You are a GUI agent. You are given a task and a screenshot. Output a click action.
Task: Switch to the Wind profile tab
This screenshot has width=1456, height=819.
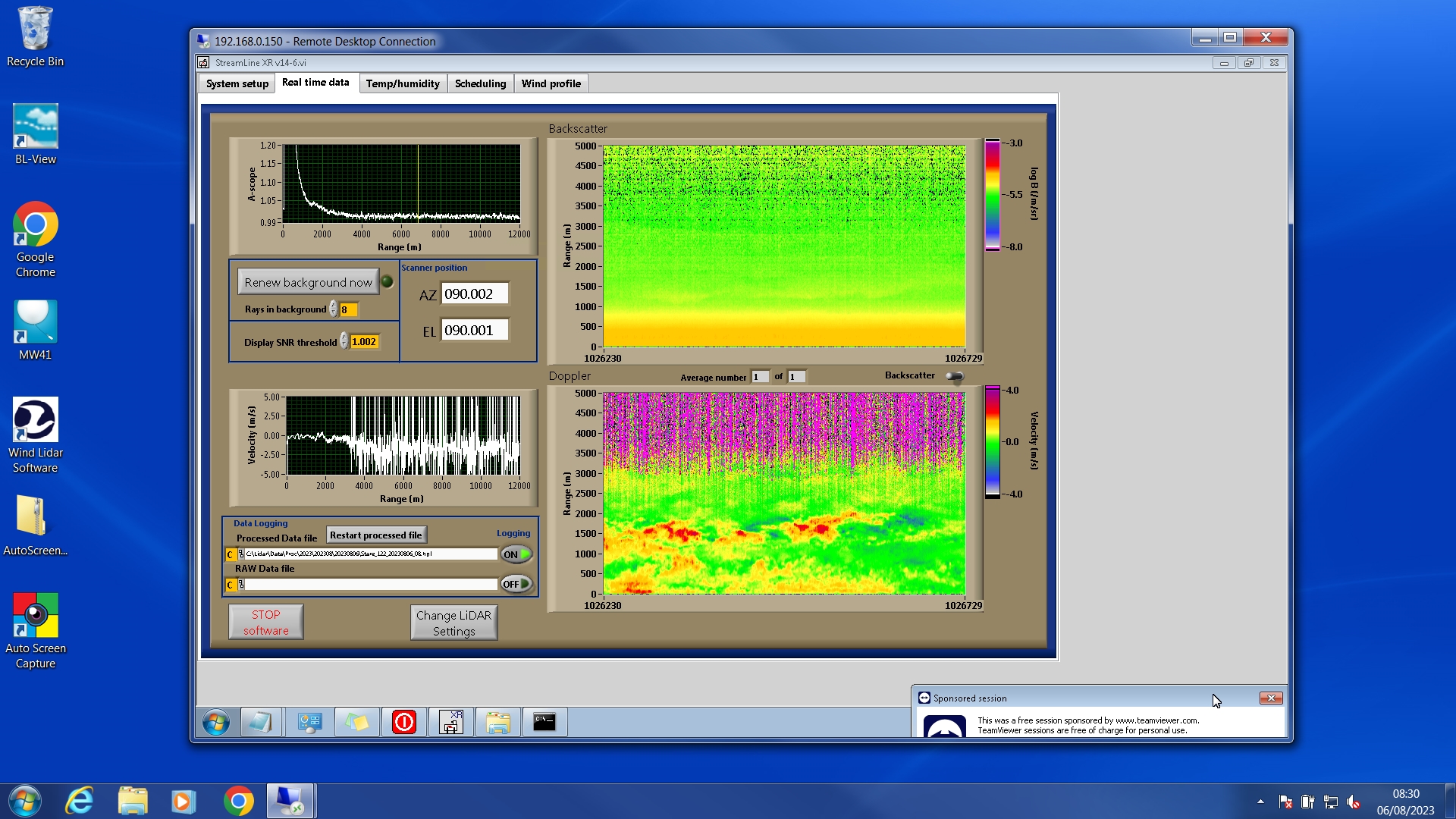tap(551, 83)
